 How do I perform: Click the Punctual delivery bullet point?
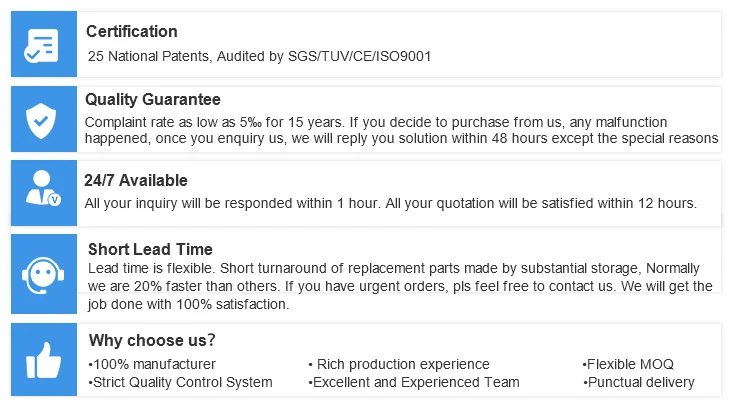(638, 382)
